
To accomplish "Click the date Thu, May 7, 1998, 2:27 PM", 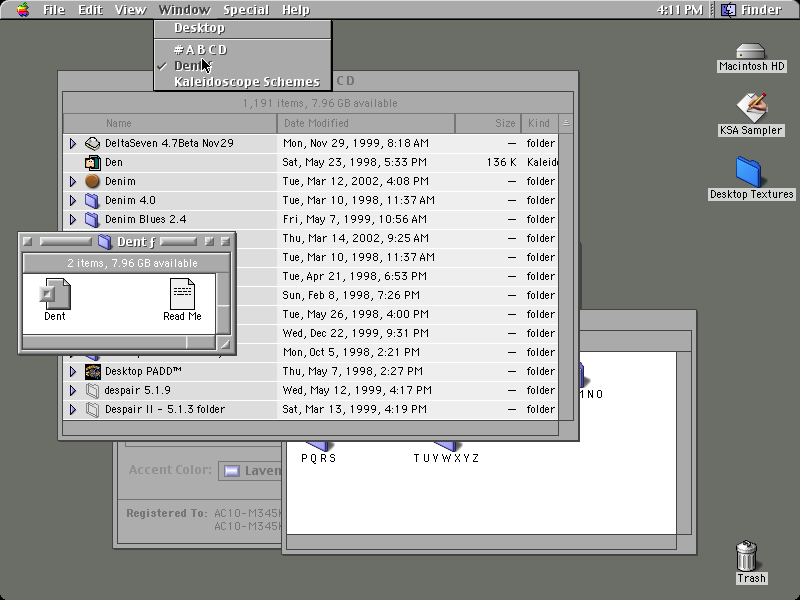I will 353,371.
